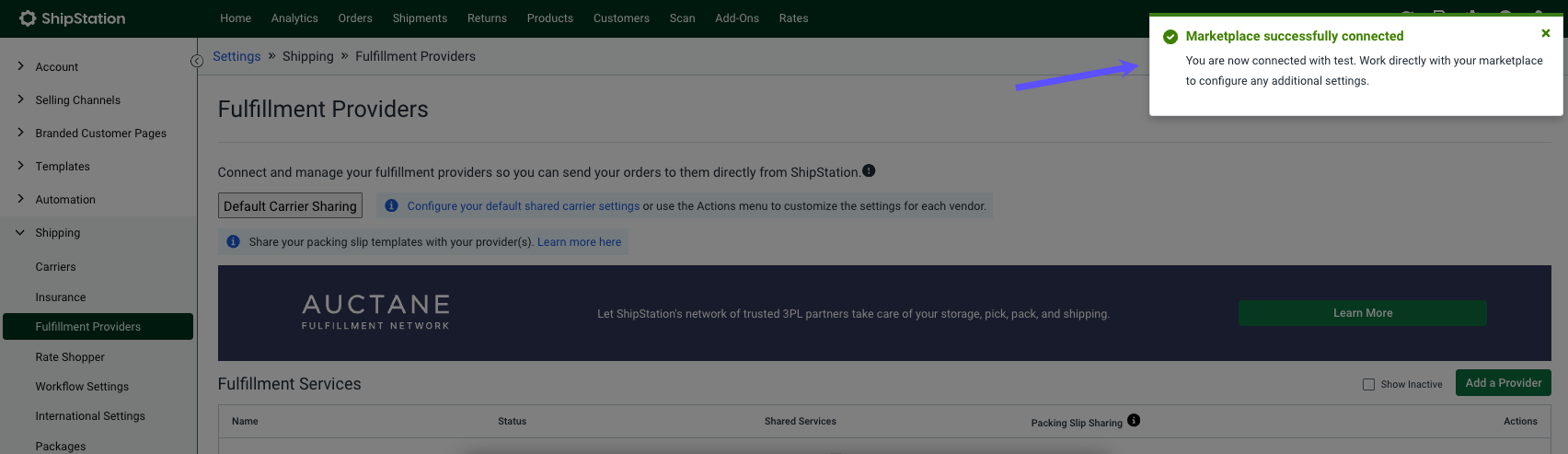Go to the Orders tab
The height and width of the screenshot is (454, 1568).
coord(355,18)
